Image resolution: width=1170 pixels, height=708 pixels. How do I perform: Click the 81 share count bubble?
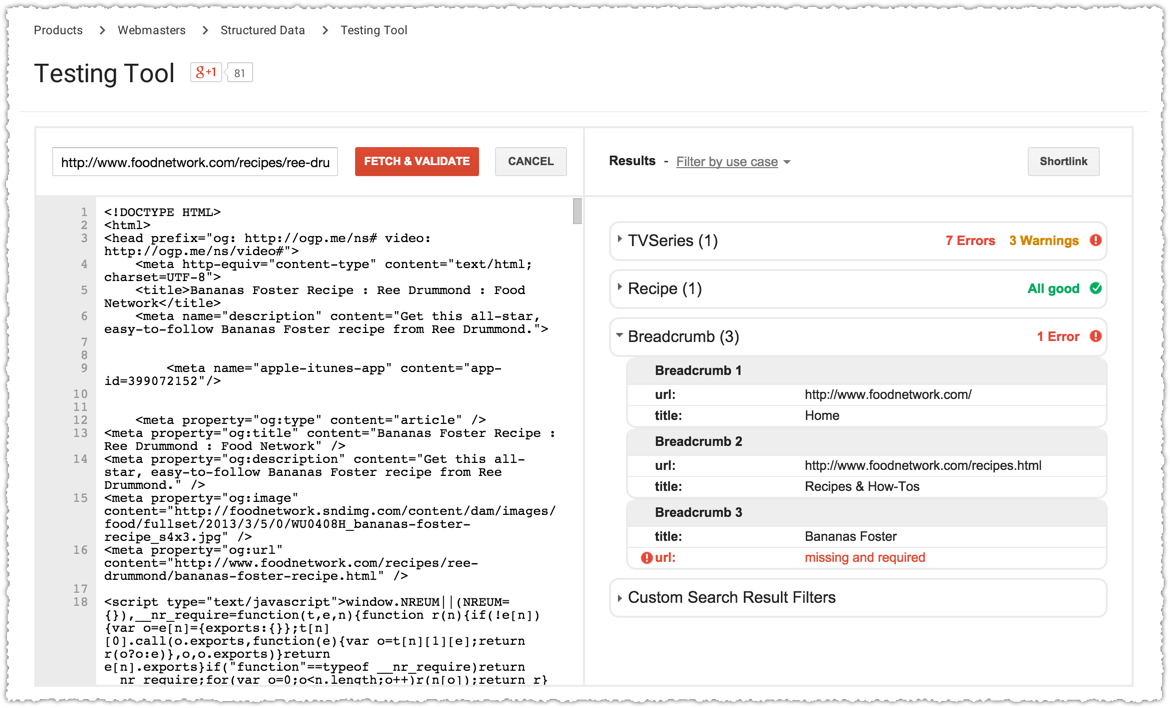click(239, 73)
